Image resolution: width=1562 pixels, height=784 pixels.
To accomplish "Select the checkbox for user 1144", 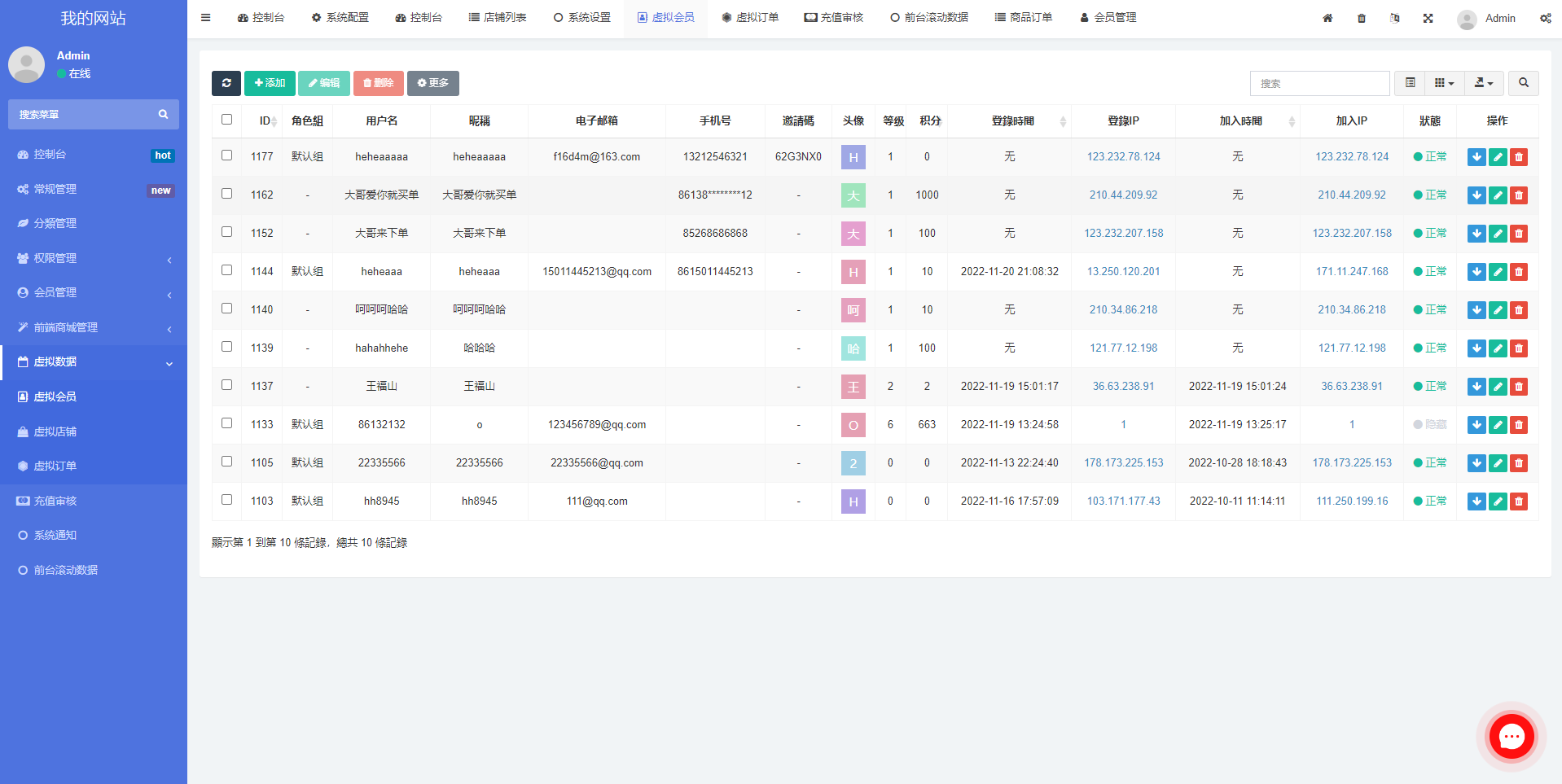I will click(226, 270).
